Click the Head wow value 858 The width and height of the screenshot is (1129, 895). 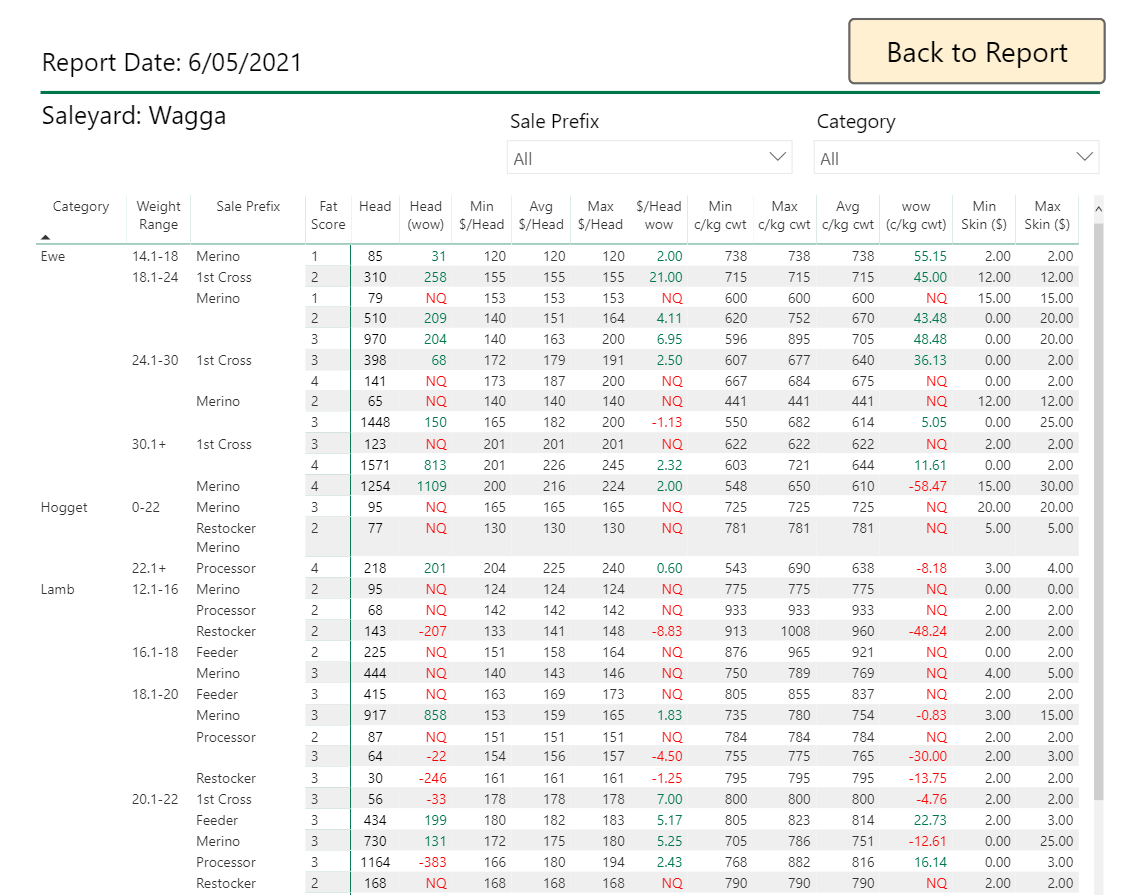pos(435,715)
